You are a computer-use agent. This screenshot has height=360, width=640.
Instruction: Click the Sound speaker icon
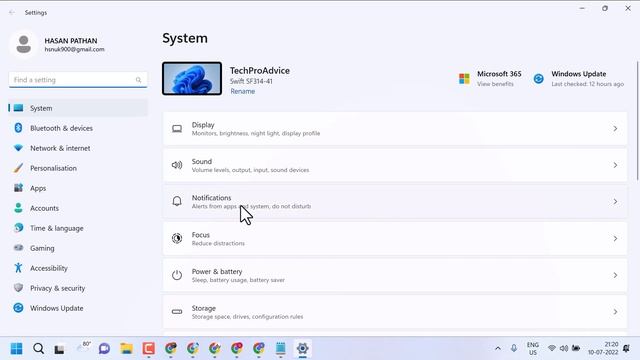[x=177, y=165]
